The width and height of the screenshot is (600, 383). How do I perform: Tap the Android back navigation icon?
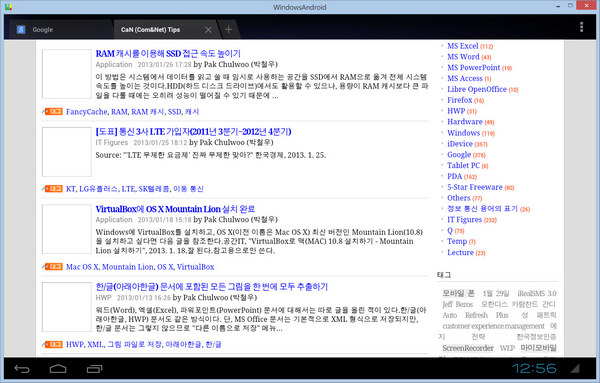pyautogui.click(x=22, y=369)
